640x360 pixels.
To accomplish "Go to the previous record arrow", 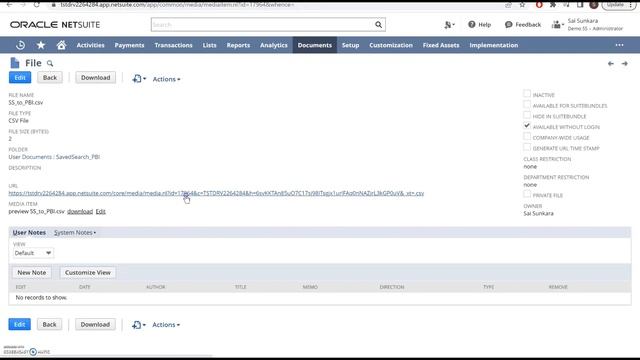I will point(611,64).
